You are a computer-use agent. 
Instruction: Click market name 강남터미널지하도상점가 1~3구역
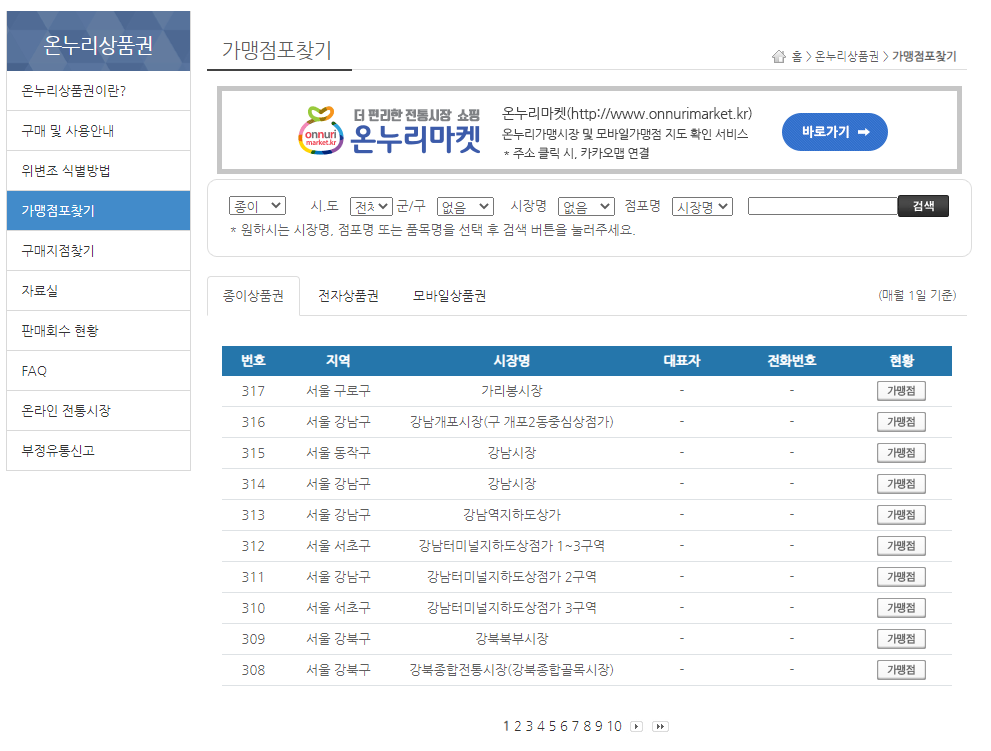coord(511,546)
